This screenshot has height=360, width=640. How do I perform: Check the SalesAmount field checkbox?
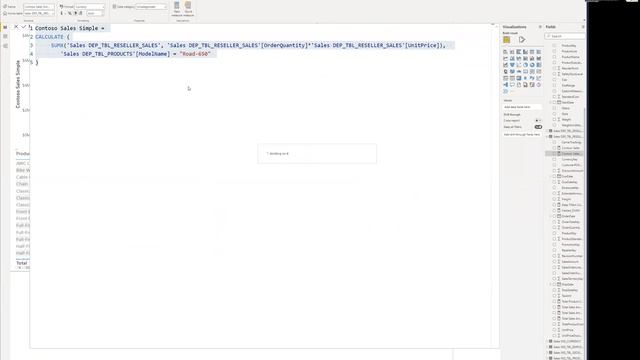point(554,262)
